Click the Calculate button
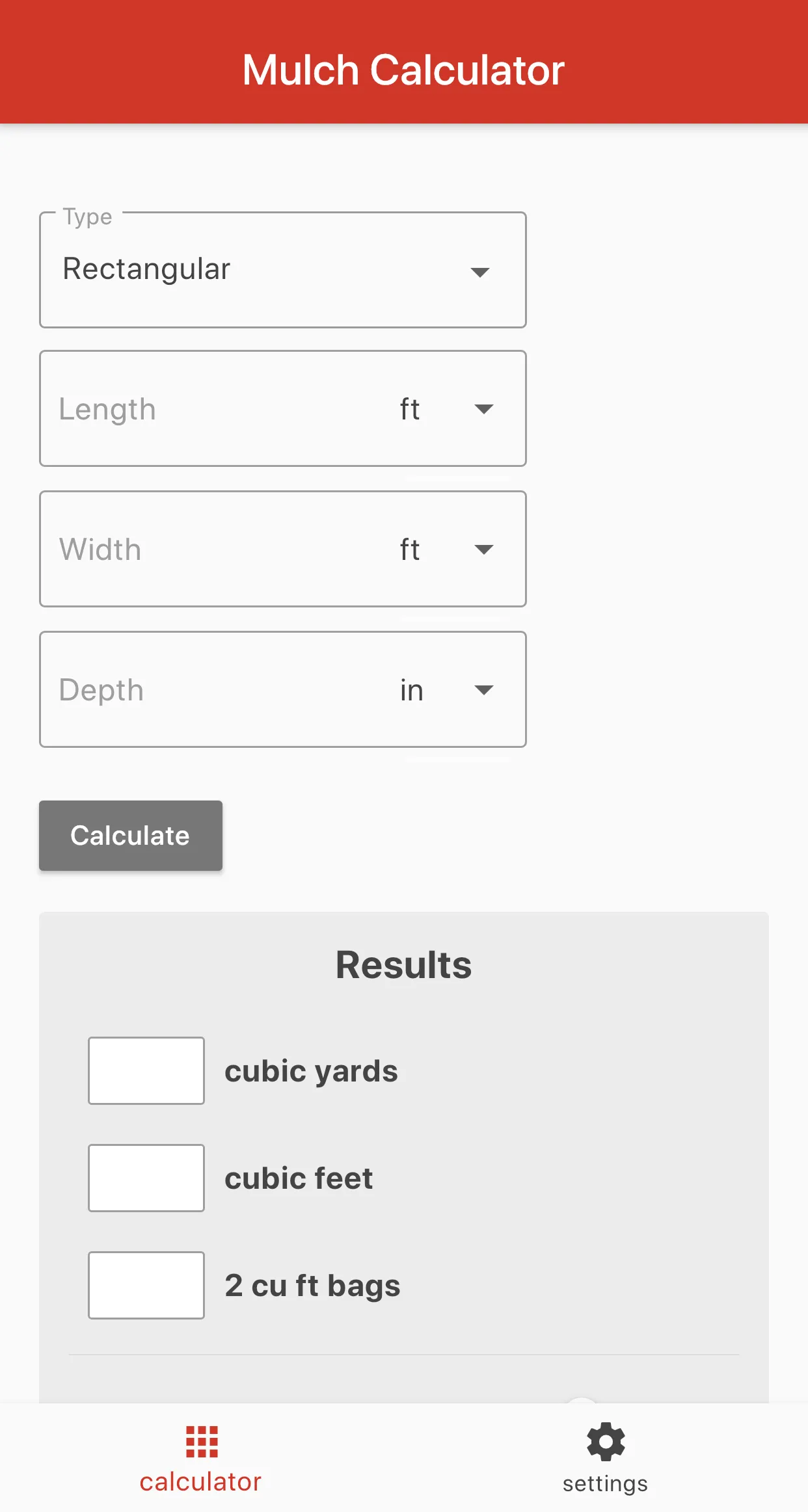 131,836
